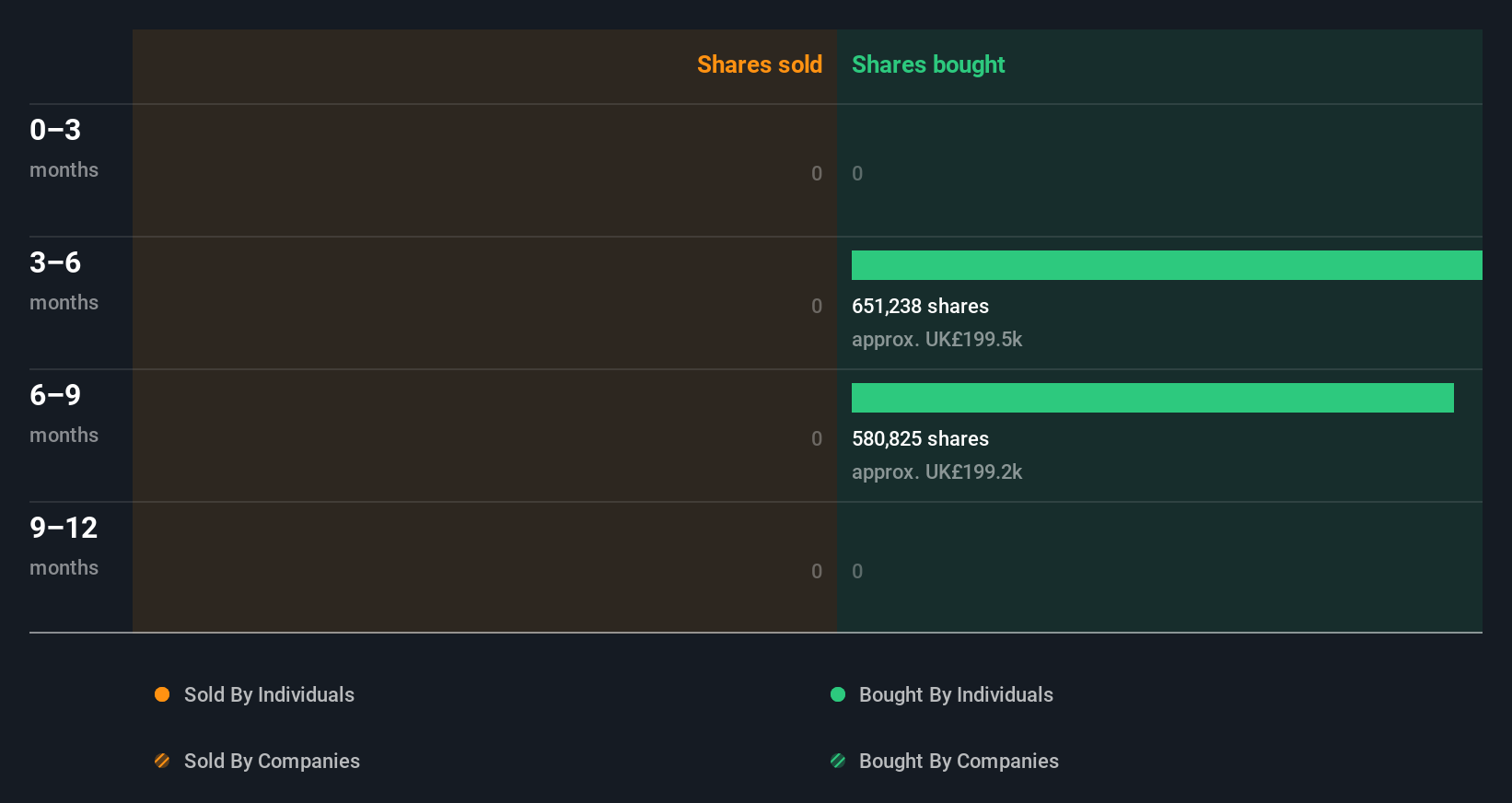1512x803 pixels.
Task: Click the 0–3 months row label
Action: click(x=64, y=148)
